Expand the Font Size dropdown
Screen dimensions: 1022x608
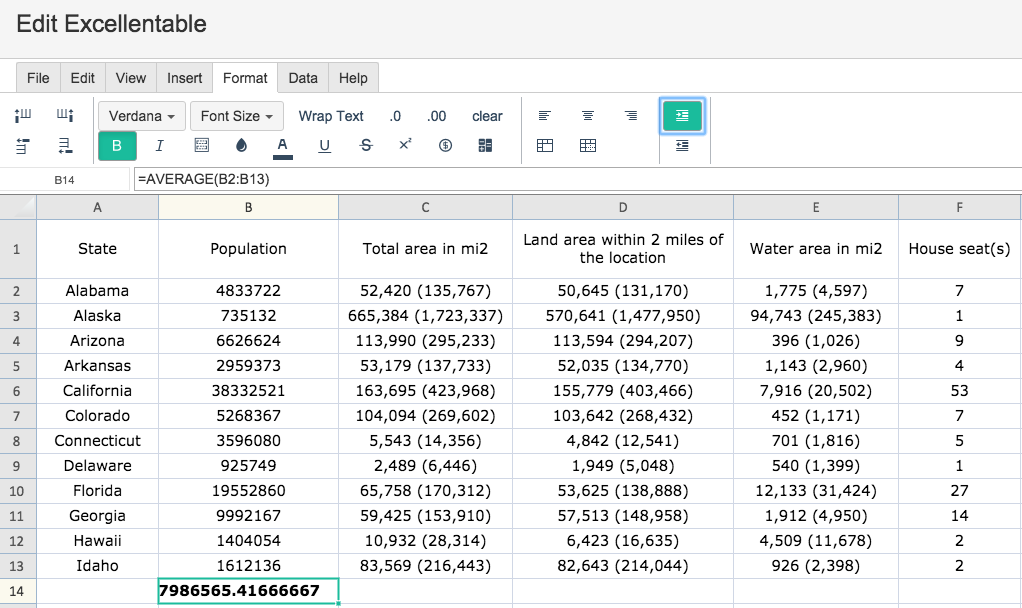pyautogui.click(x=237, y=116)
